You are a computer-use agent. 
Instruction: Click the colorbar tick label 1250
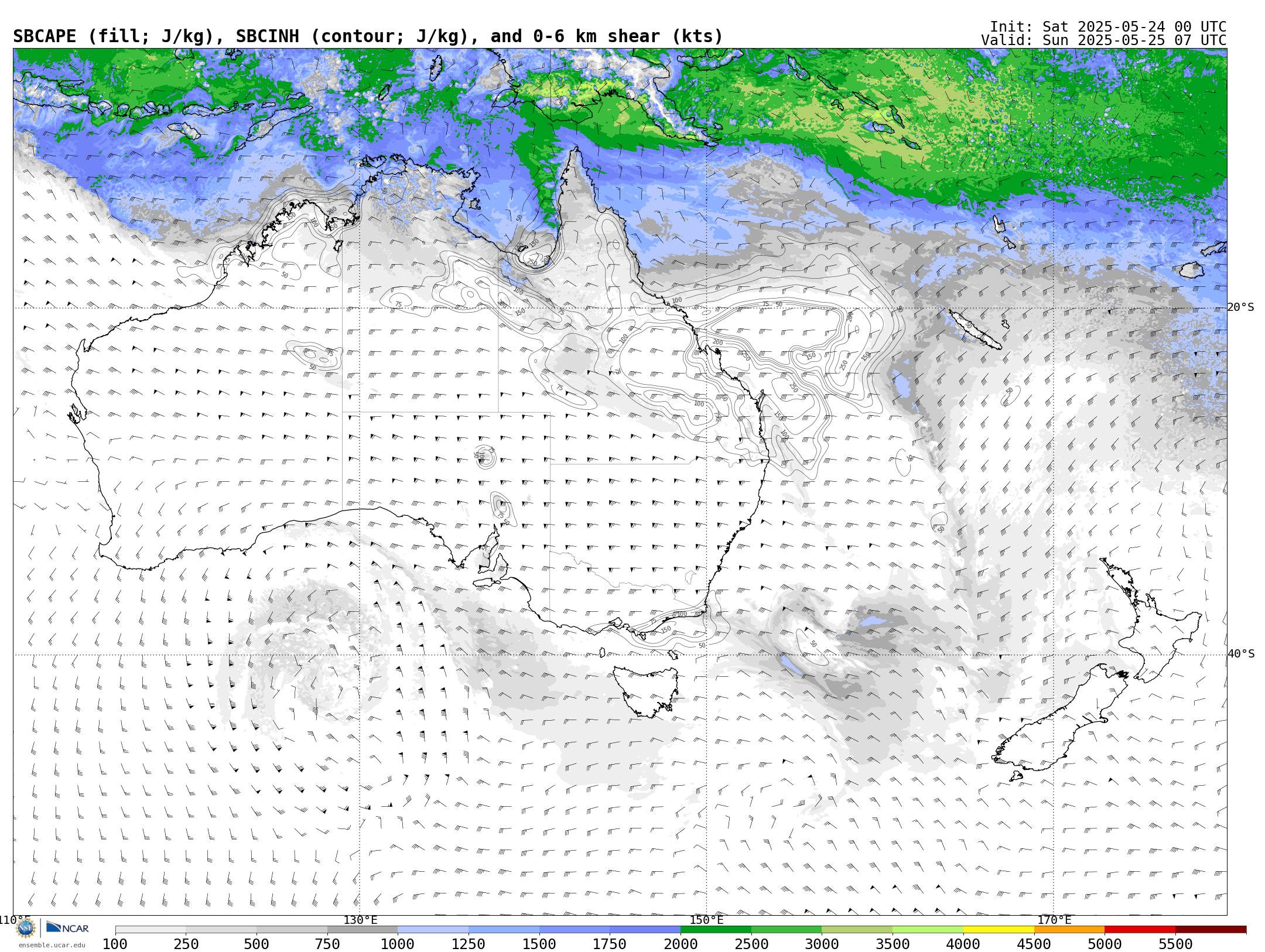click(469, 944)
